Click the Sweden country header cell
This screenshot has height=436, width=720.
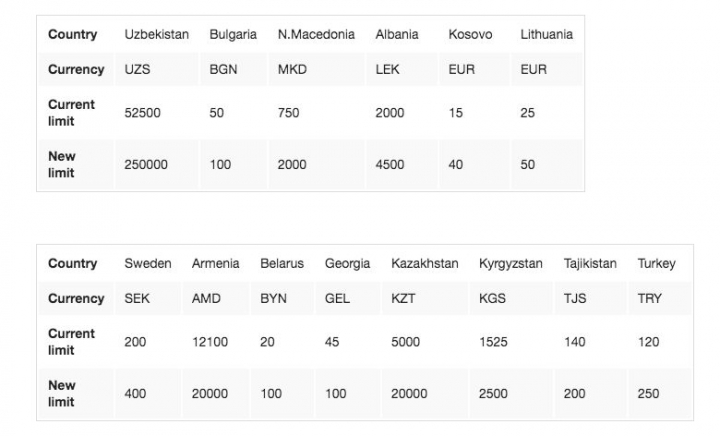click(148, 264)
